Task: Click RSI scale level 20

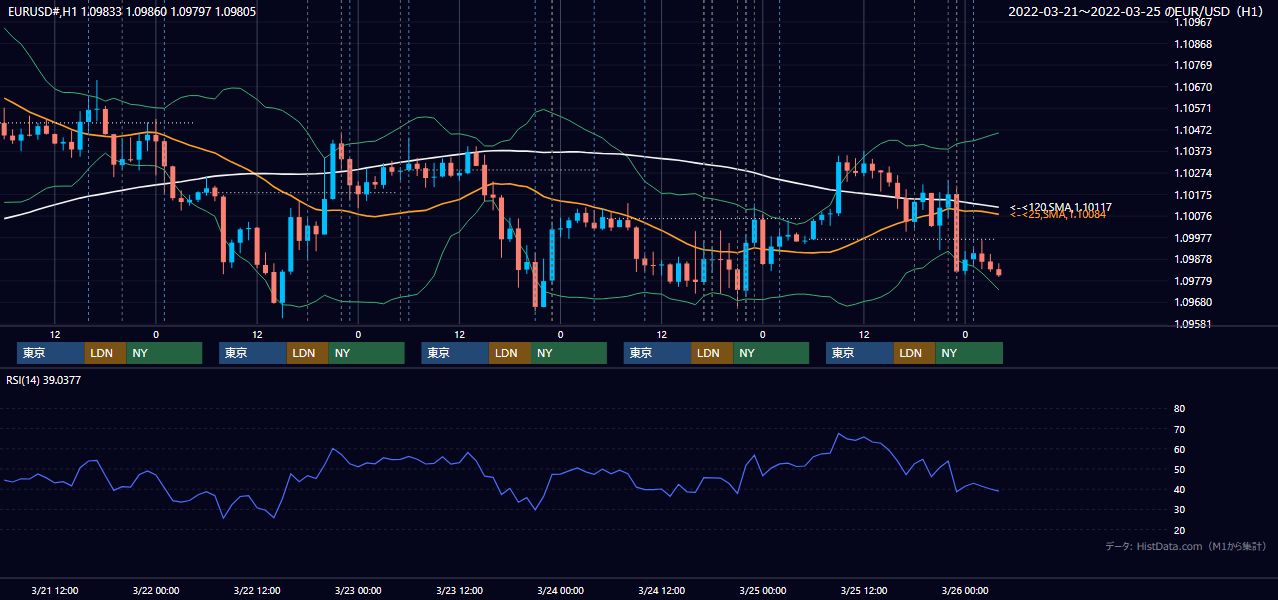Action: [x=1179, y=530]
